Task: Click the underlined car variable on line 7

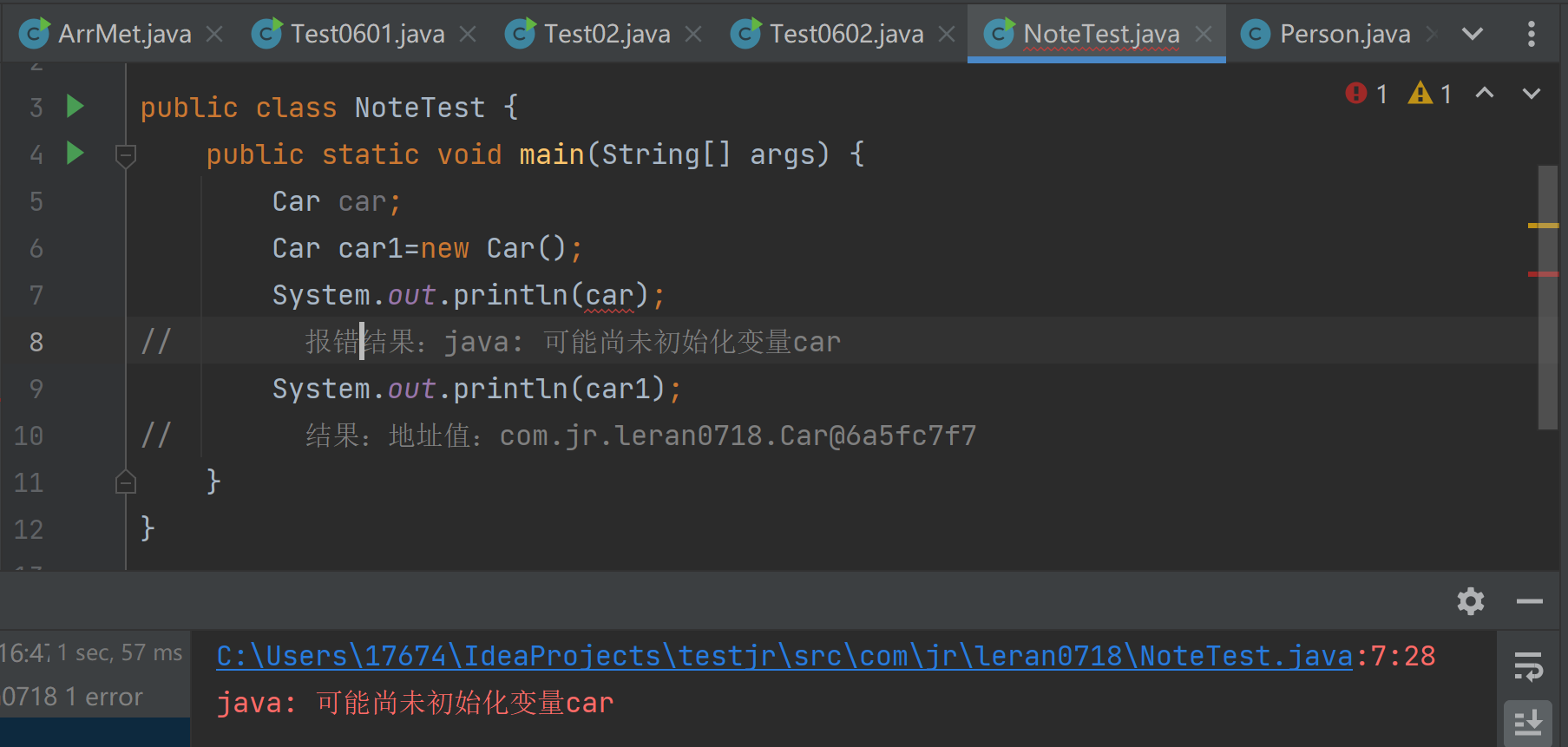Action: point(609,296)
